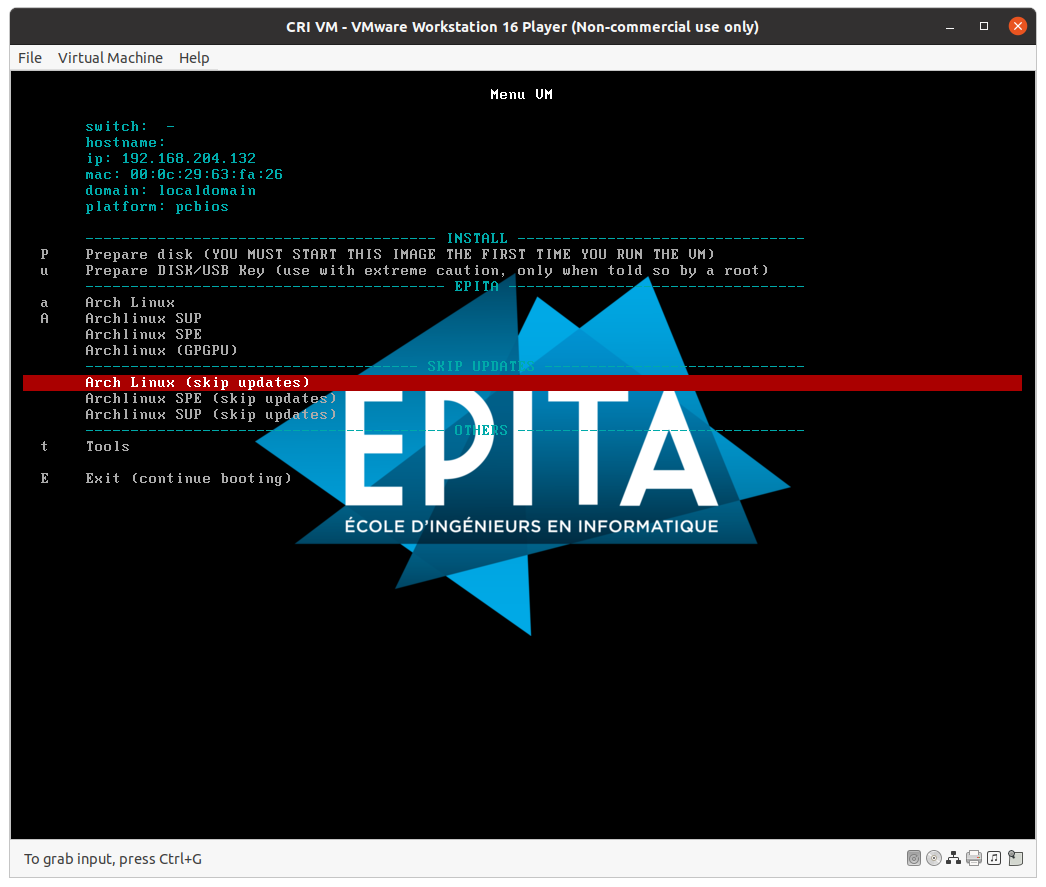Choose the 'Prepare DISK/USB Key' boot entry
This screenshot has height=887, width=1046.
point(427,271)
